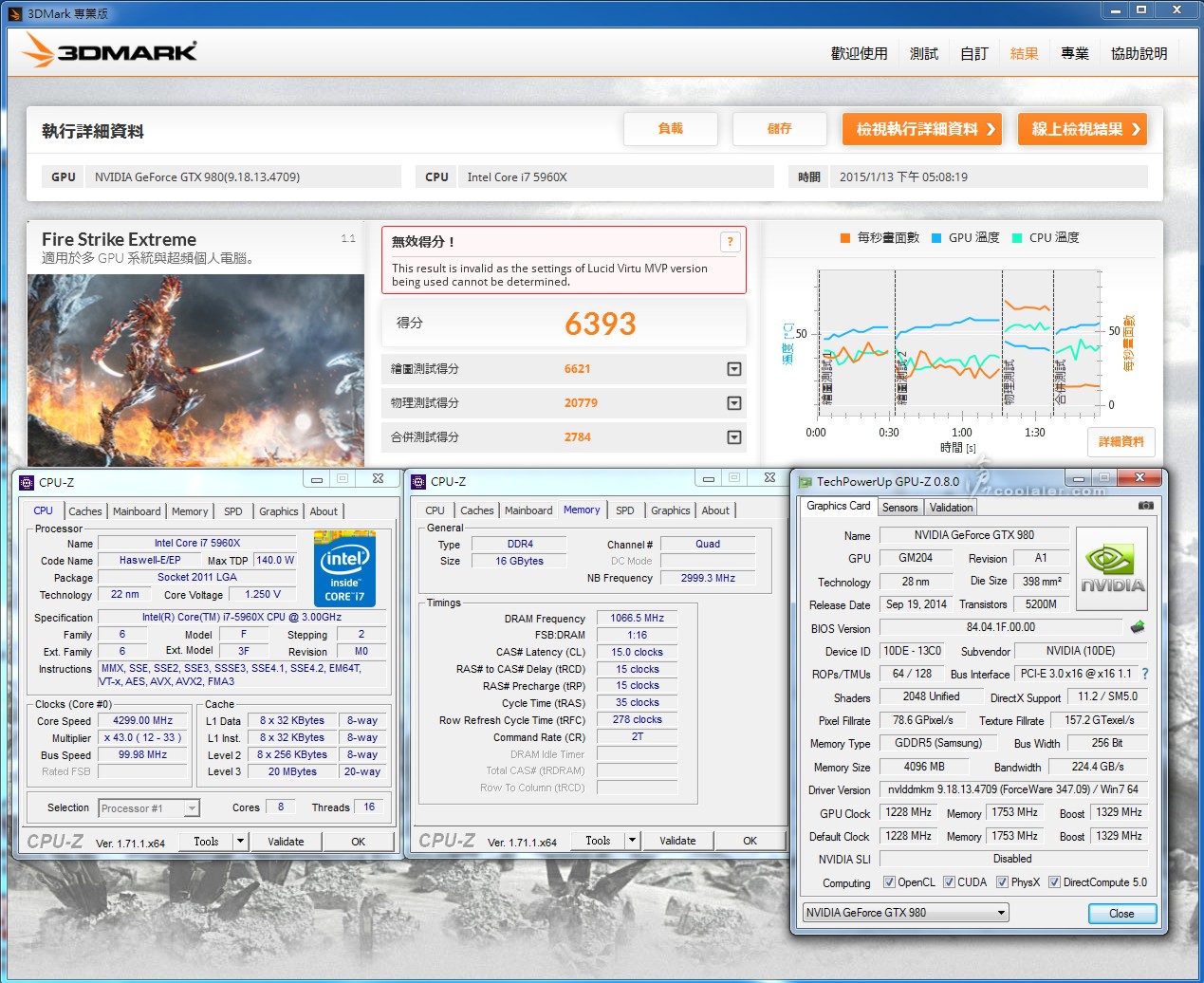1204x983 pixels.
Task: Click the left CPU-Z window title icon
Action: click(27, 482)
